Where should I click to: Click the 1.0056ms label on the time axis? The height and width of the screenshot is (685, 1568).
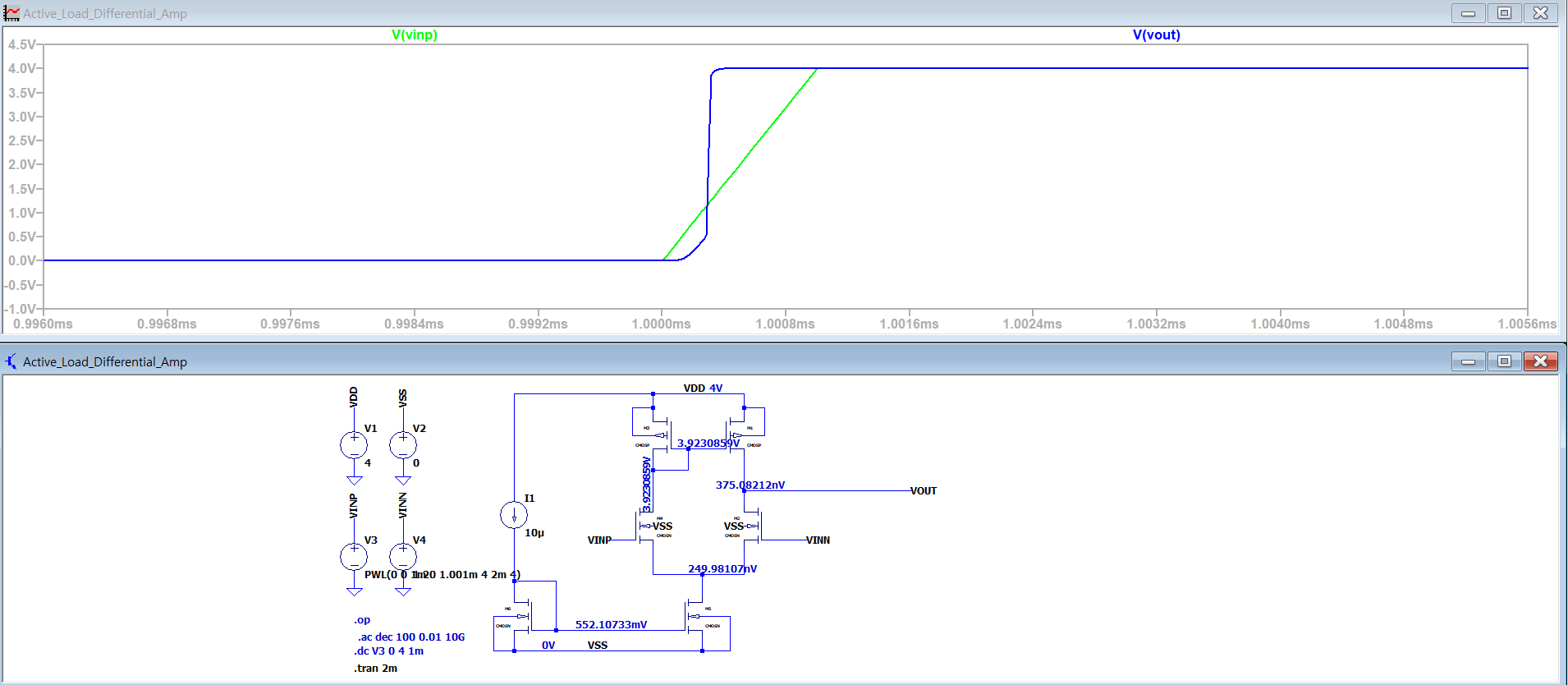pyautogui.click(x=1527, y=324)
